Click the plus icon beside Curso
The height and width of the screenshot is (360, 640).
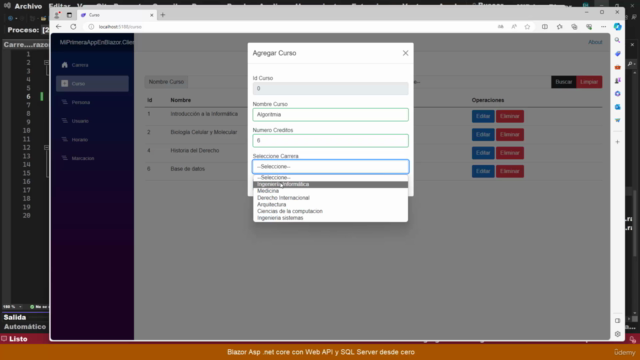[64, 83]
